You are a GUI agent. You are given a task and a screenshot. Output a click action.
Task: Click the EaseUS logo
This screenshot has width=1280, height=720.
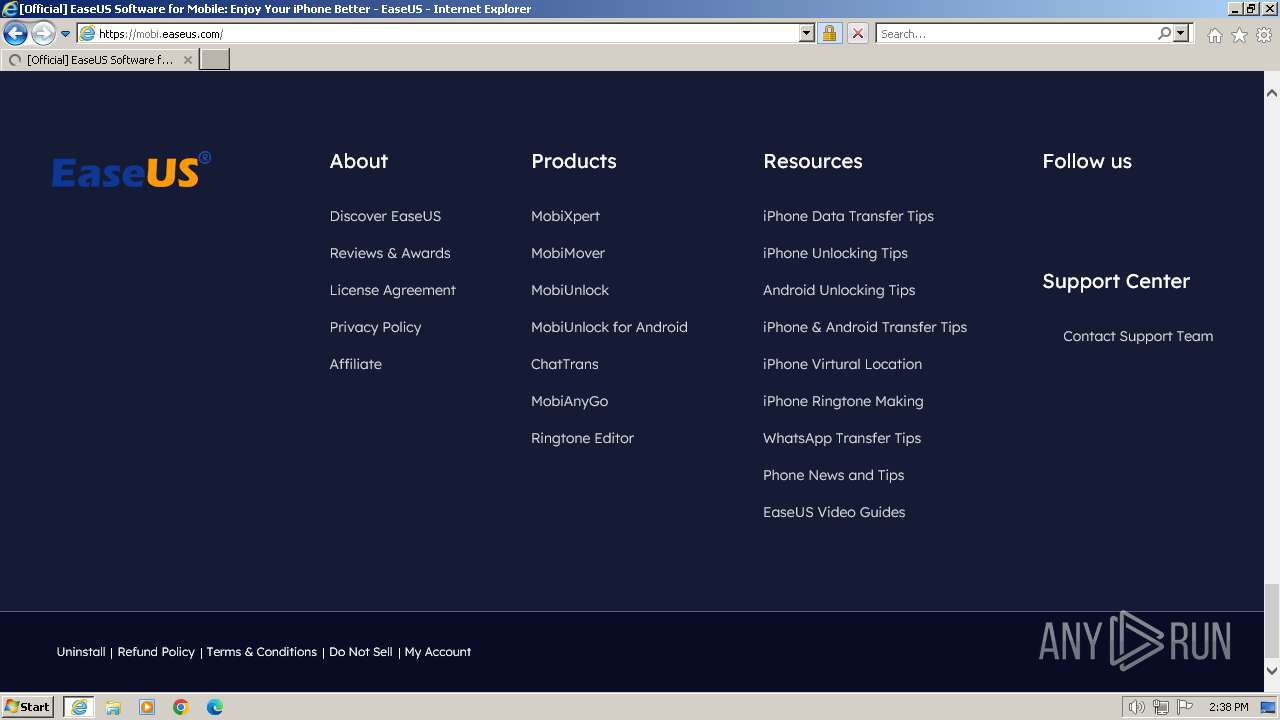(x=131, y=170)
